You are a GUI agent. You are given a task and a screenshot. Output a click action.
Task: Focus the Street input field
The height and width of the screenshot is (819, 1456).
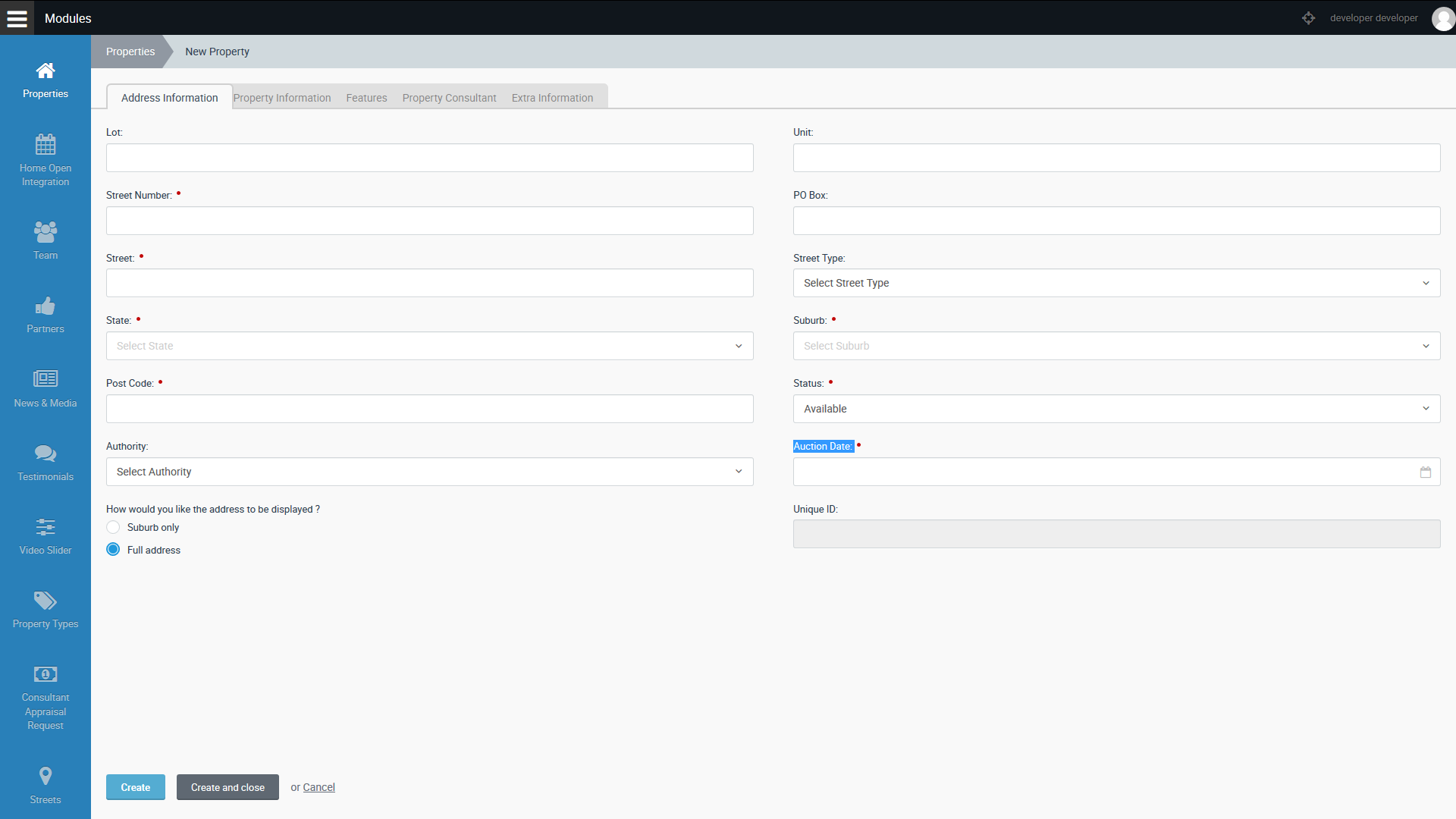click(429, 283)
